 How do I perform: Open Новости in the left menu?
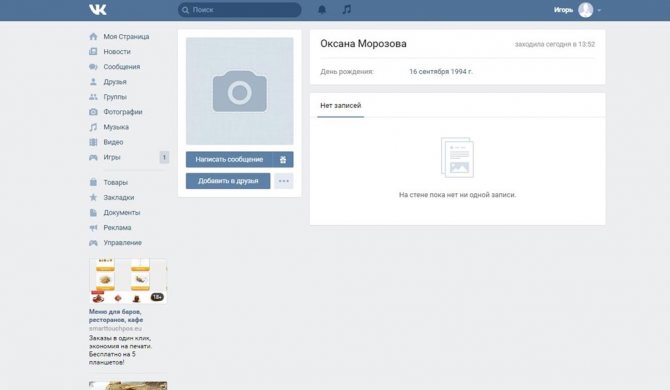[x=117, y=52]
